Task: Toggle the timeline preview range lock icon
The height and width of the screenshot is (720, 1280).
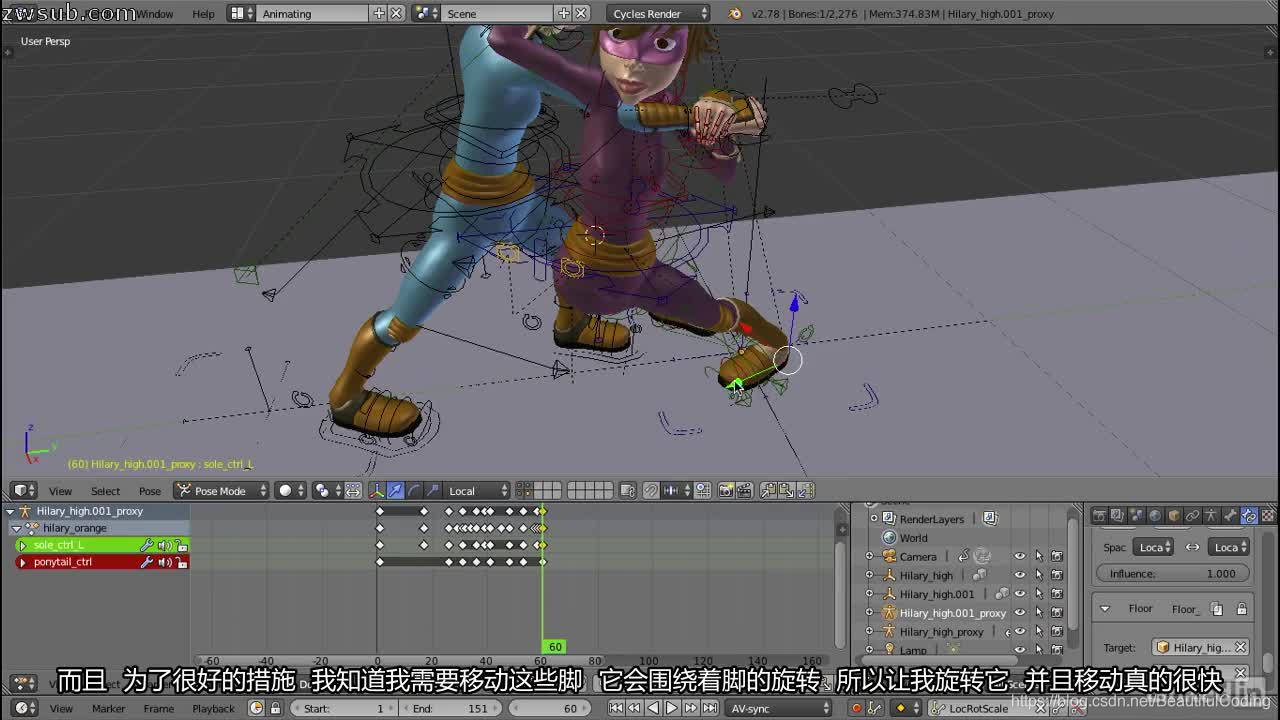Action: click(274, 708)
